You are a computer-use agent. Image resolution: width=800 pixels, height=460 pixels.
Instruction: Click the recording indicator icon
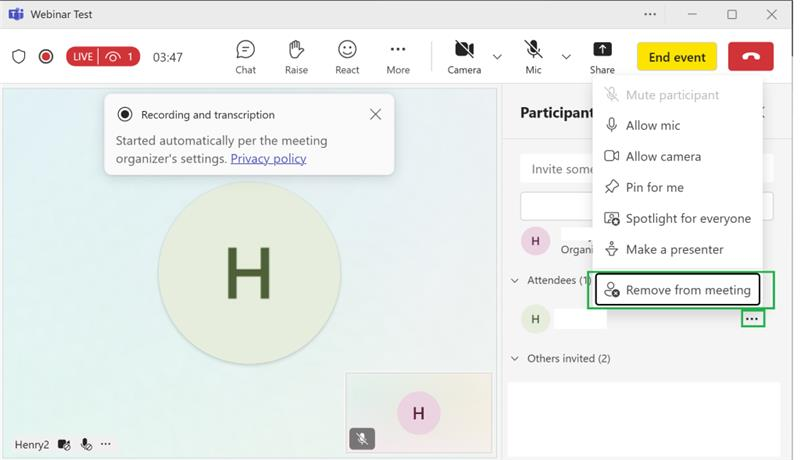(x=46, y=56)
